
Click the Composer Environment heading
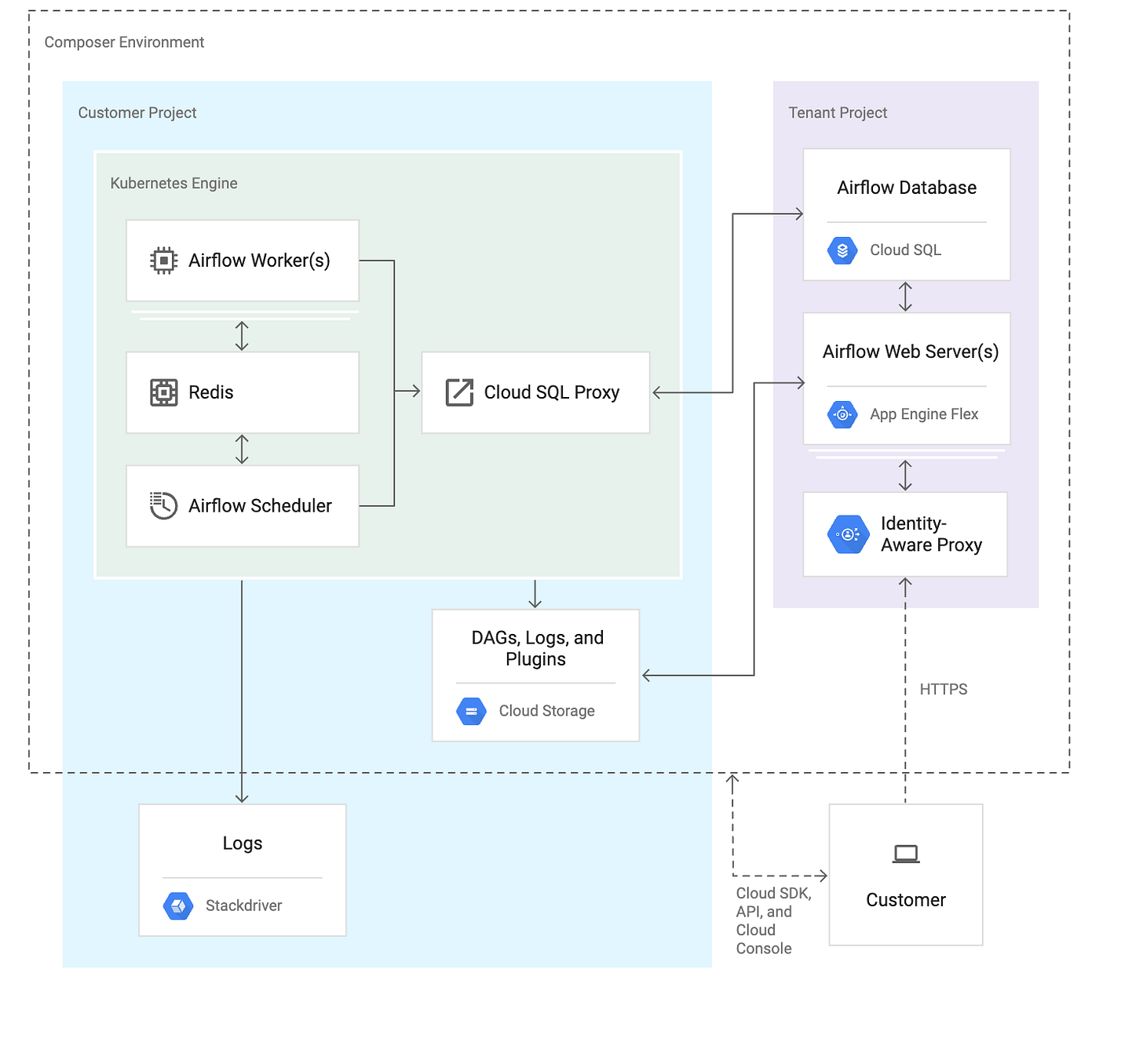[x=124, y=42]
